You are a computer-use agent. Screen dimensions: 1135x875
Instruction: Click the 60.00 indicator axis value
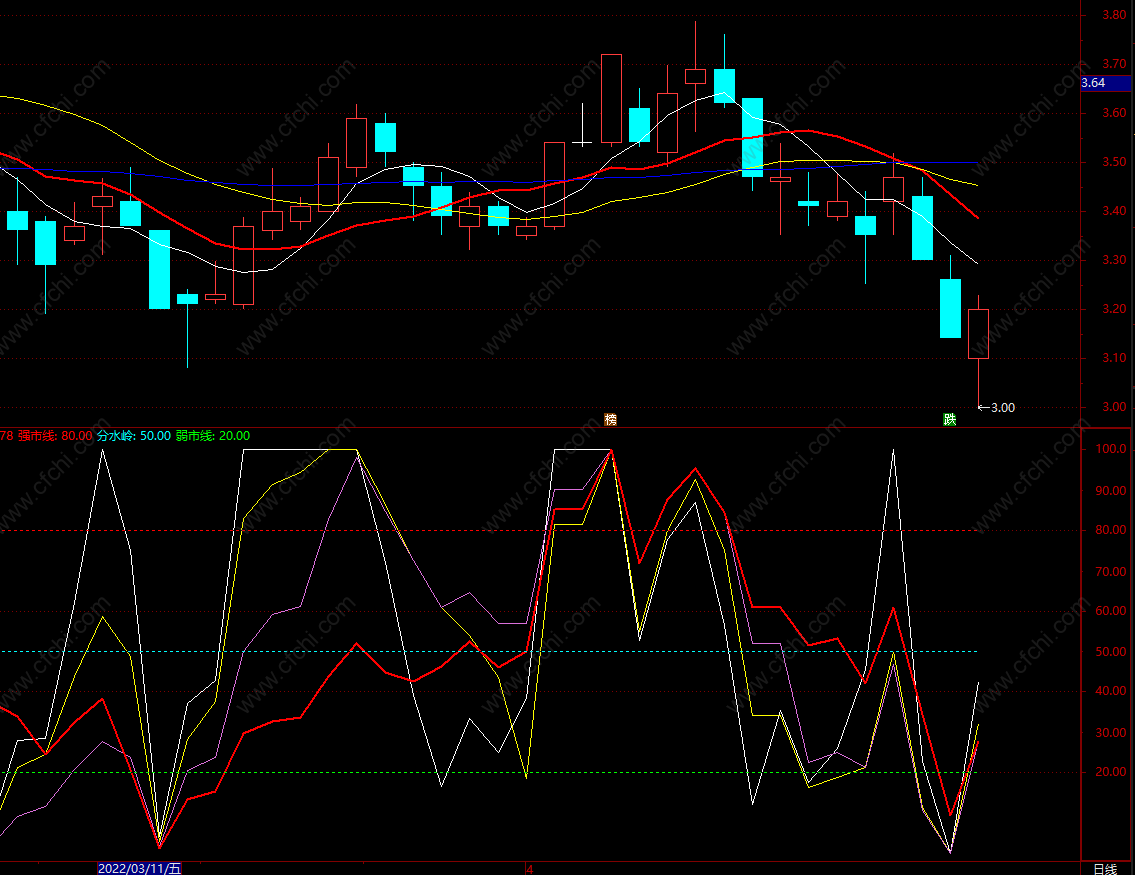pyautogui.click(x=1111, y=611)
